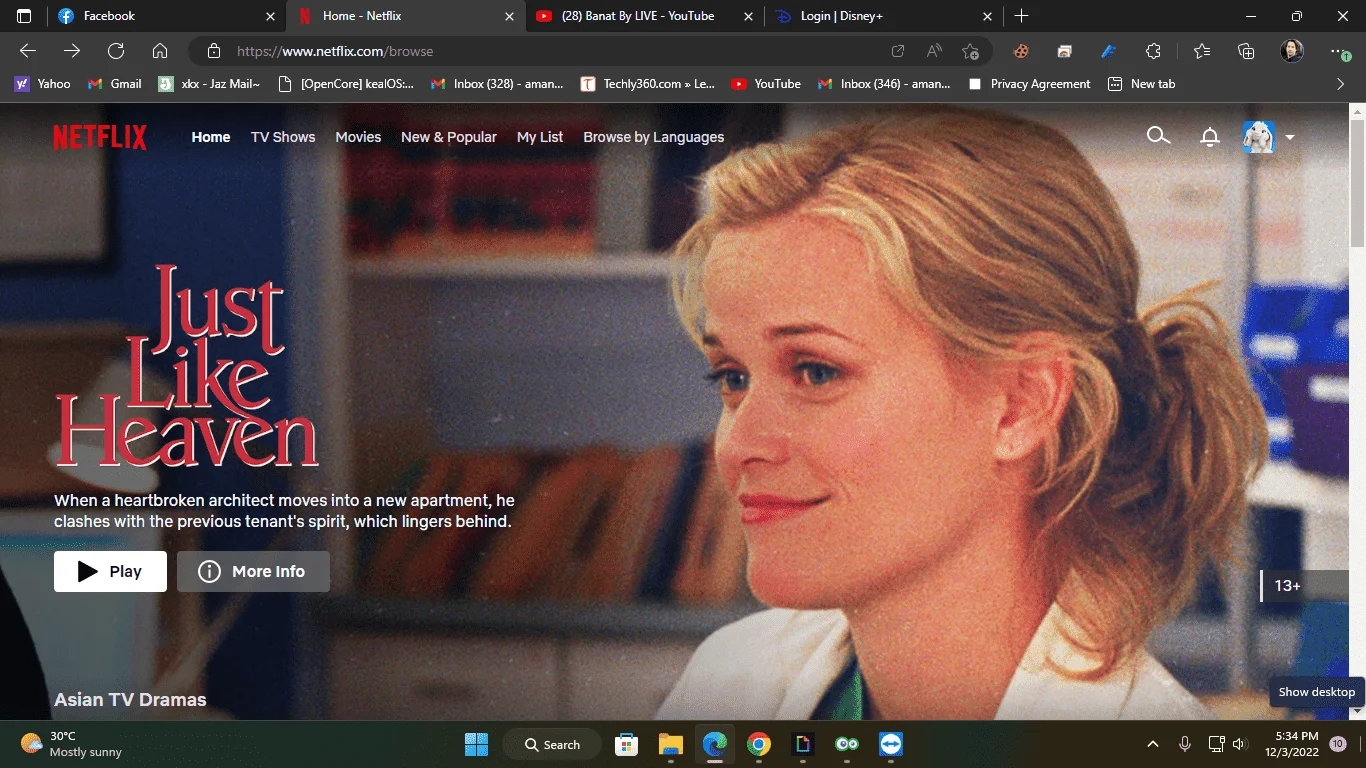Screen dimensions: 1366x768
Task: Open volume control in system tray
Action: 1240,744
